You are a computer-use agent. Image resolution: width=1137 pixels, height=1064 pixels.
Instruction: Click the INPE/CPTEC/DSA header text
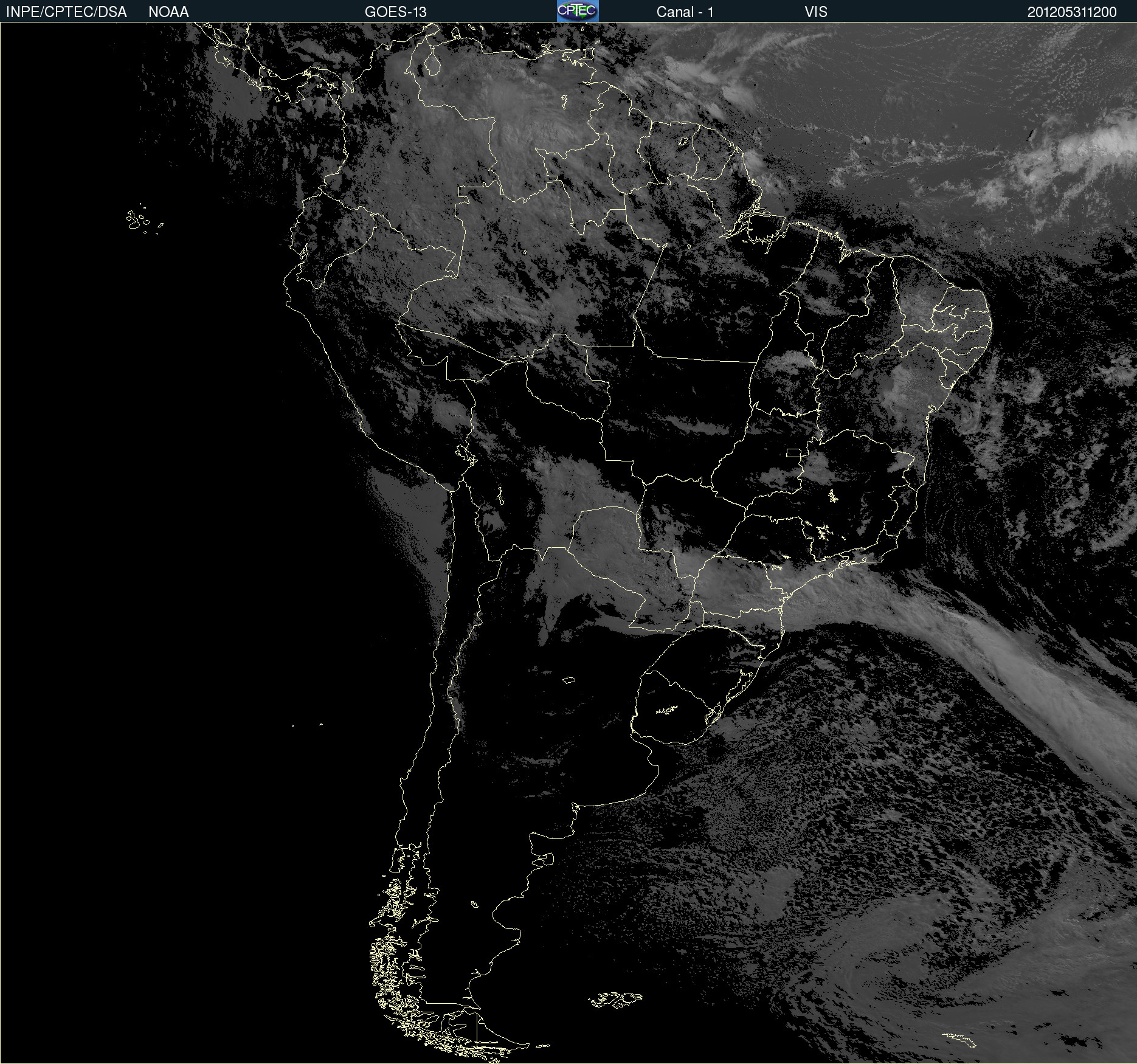66,12
